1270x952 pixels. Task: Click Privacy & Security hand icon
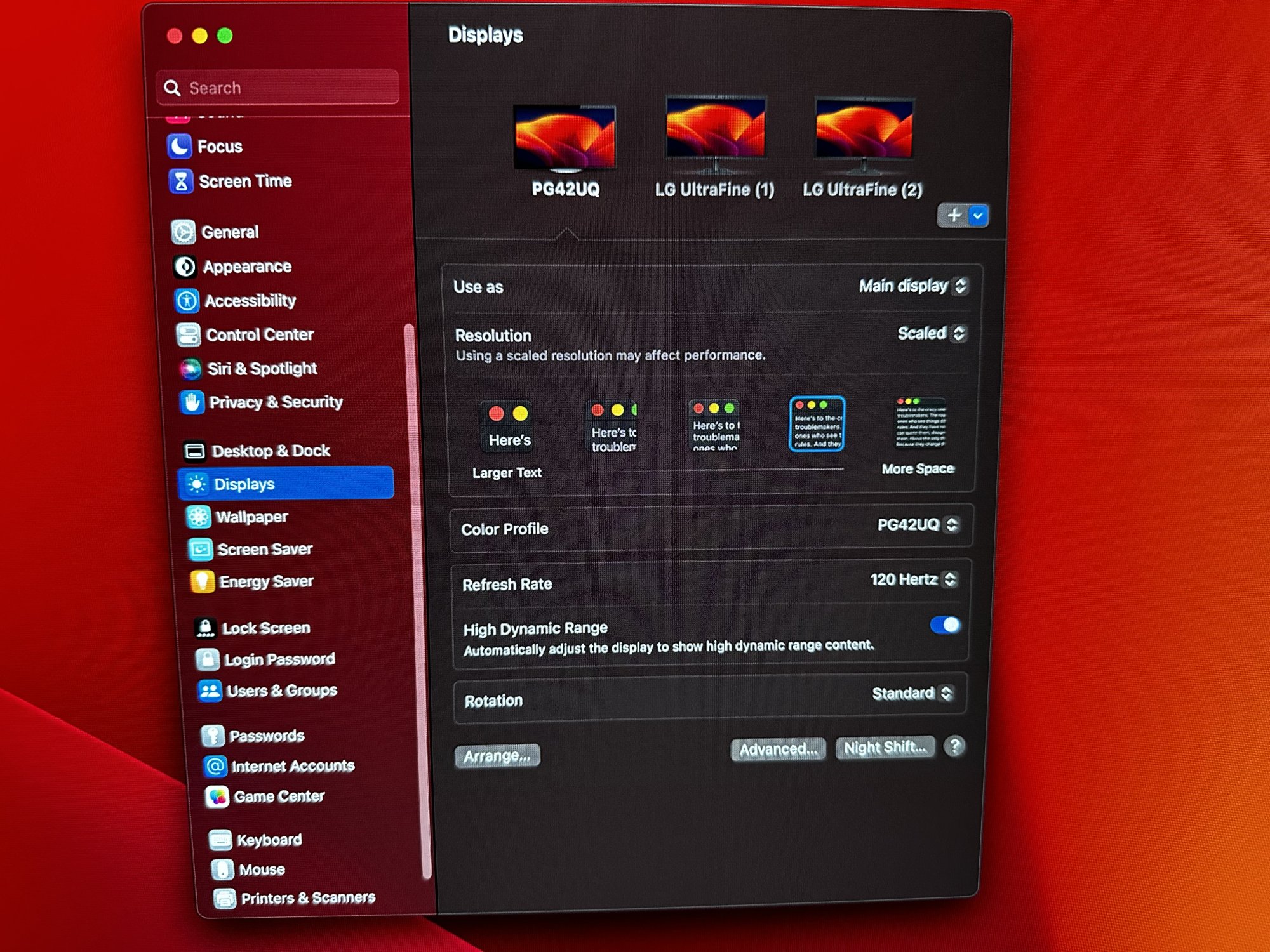click(192, 402)
